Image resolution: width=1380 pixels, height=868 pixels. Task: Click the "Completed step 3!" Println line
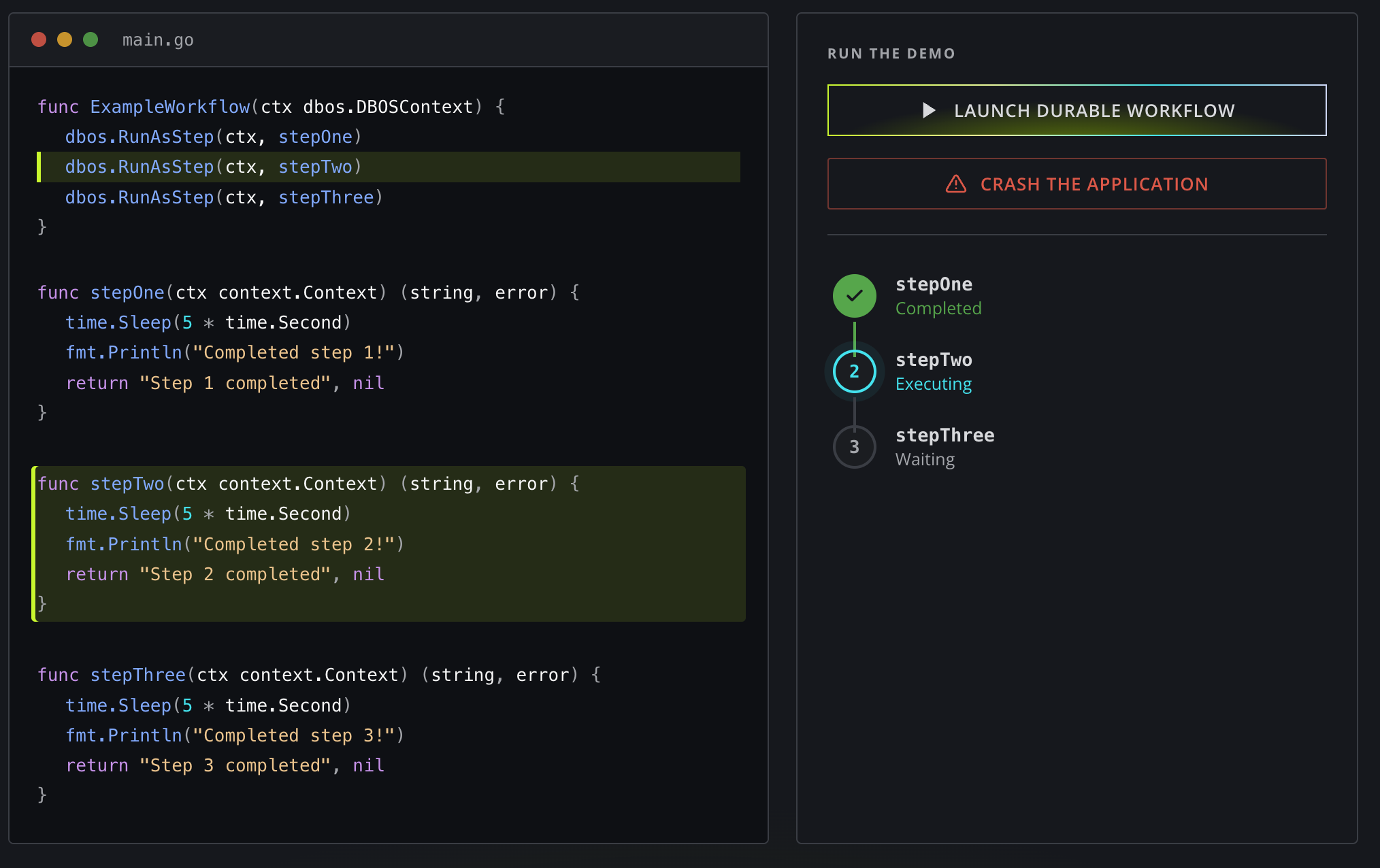coord(235,735)
